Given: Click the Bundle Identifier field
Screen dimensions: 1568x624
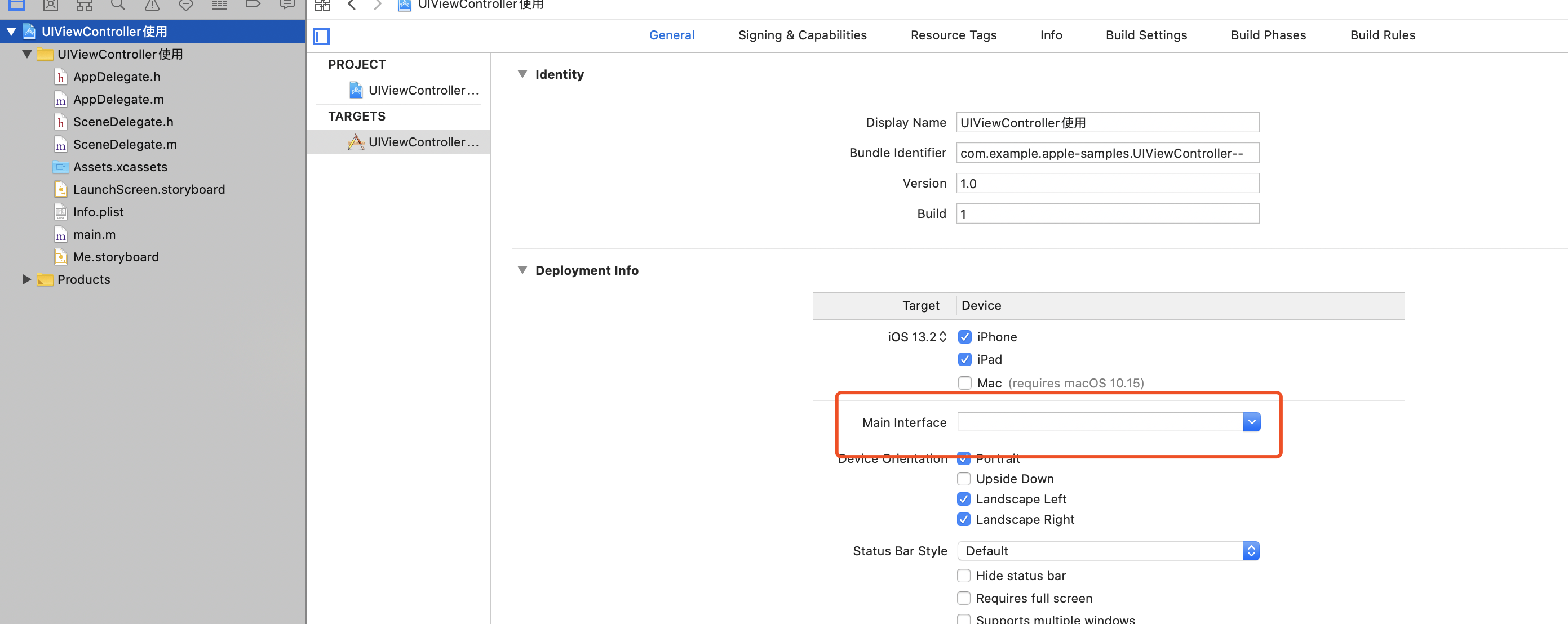Looking at the screenshot, I should [x=1107, y=153].
